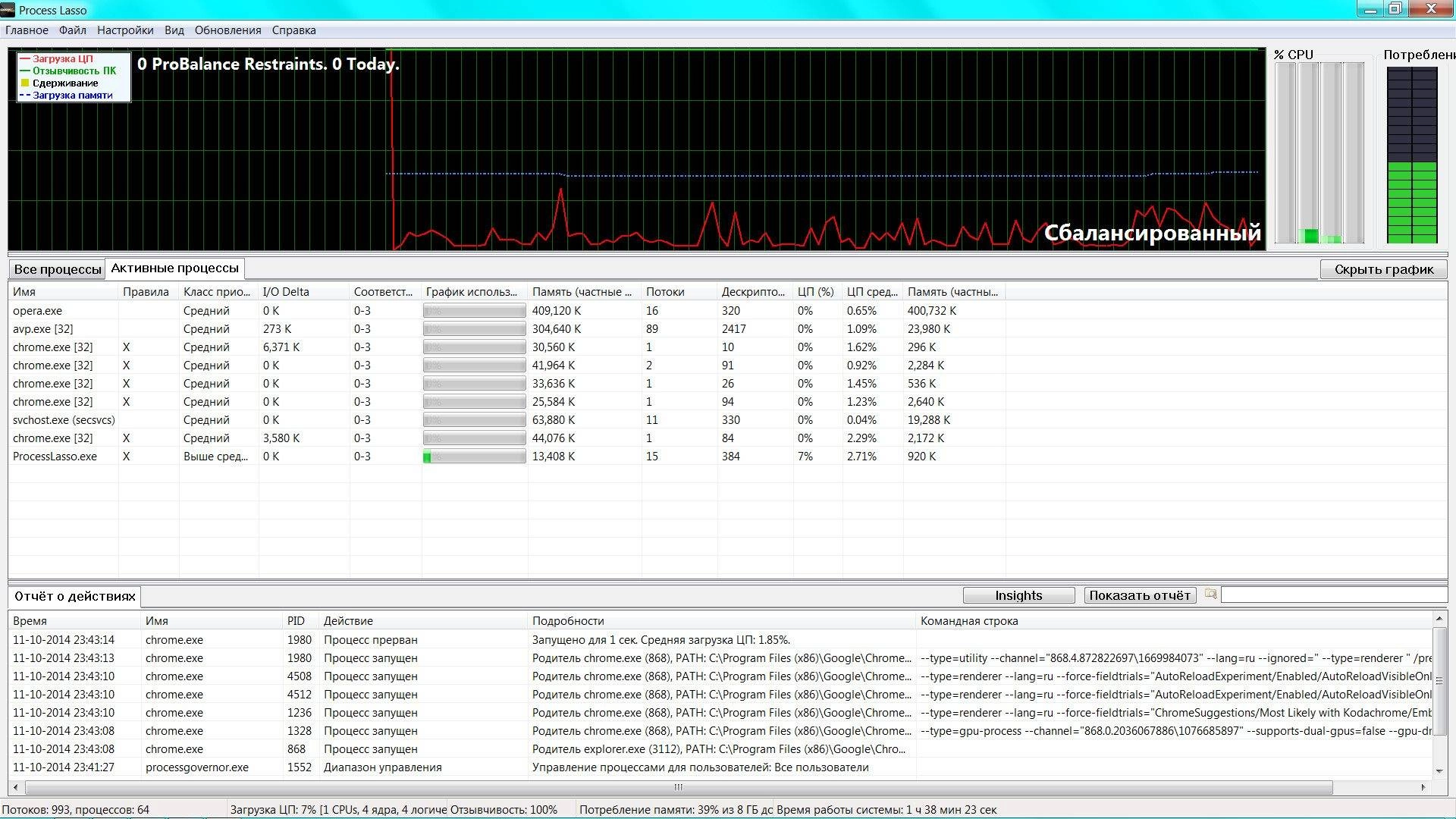
Task: Select the processgovernor.exe log entry
Action: coord(720,767)
